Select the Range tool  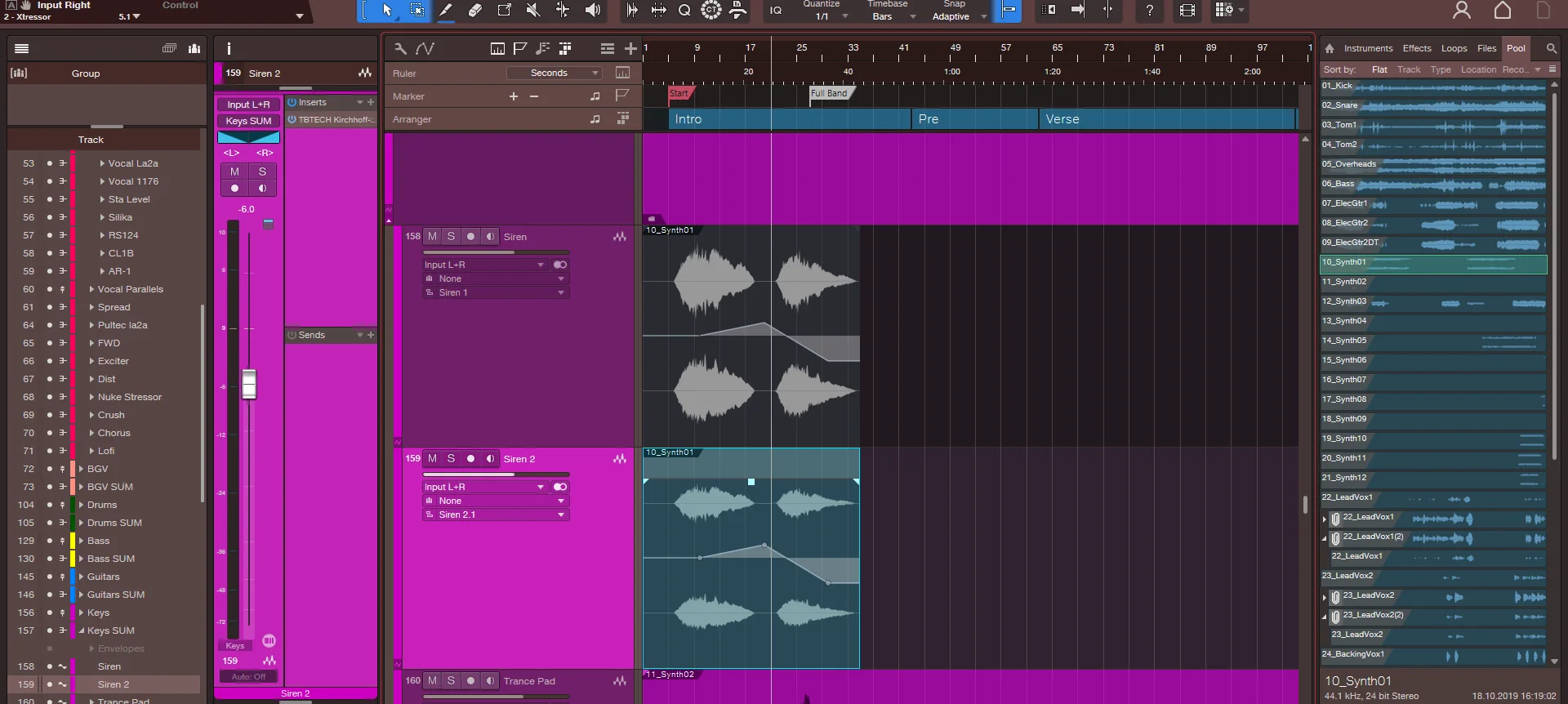(x=416, y=11)
